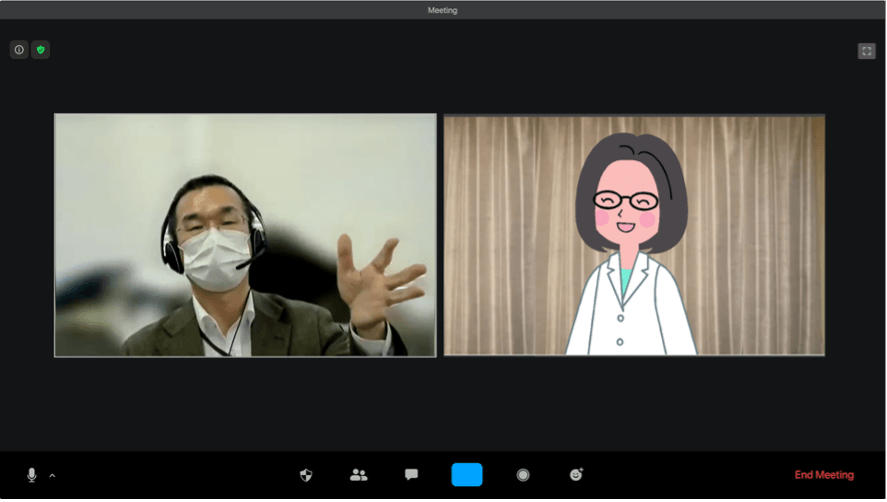
Task: Open the Reactions emoji menu
Action: [576, 474]
